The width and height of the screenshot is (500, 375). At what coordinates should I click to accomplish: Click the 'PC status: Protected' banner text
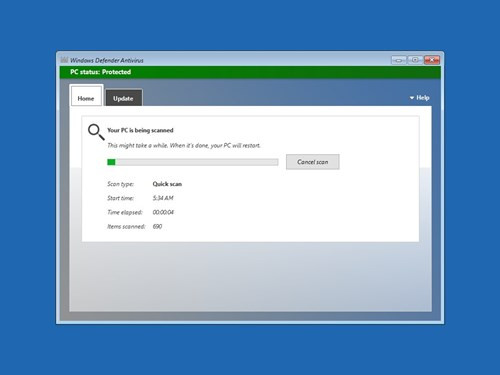click(x=101, y=72)
